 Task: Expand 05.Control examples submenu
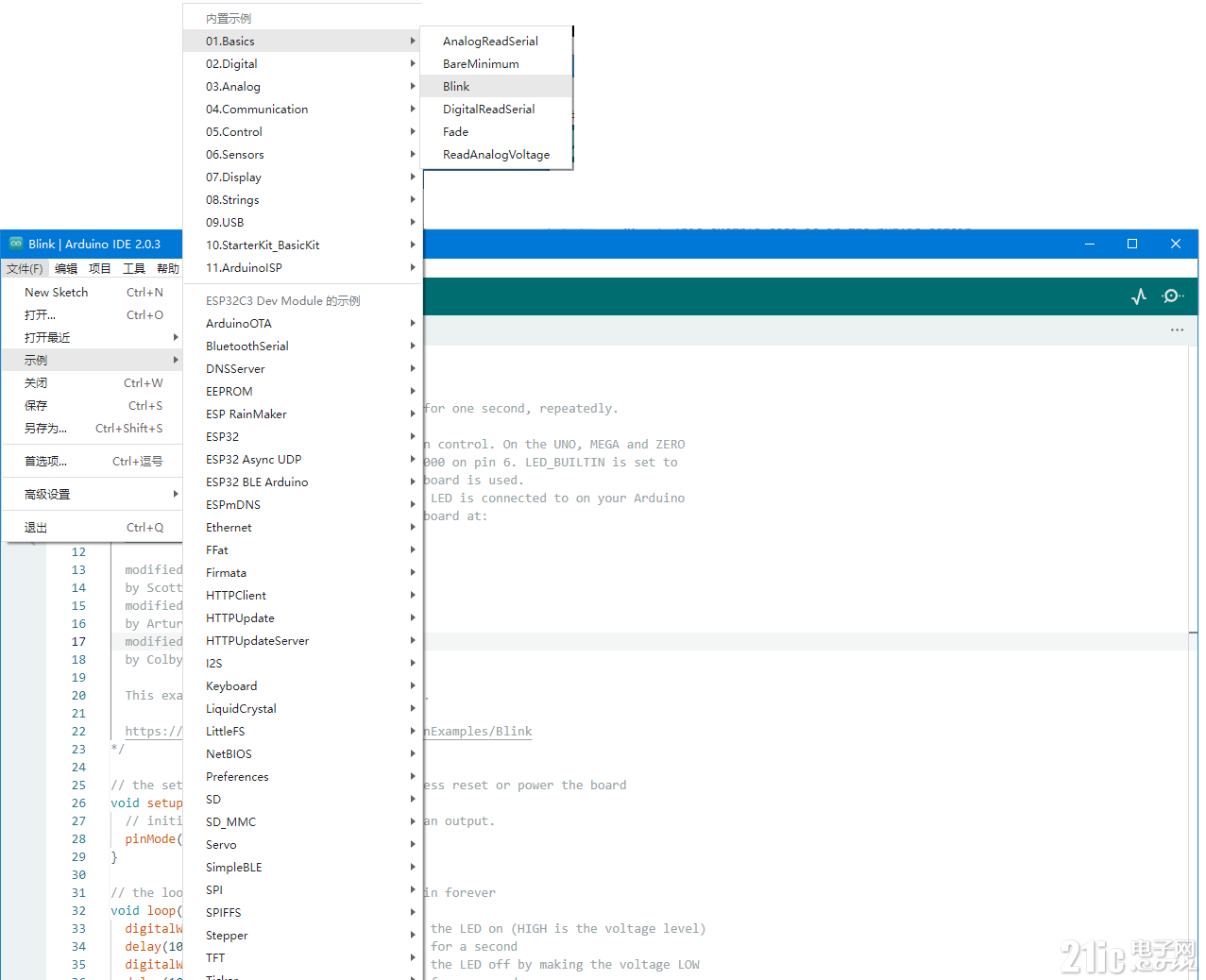[302, 132]
